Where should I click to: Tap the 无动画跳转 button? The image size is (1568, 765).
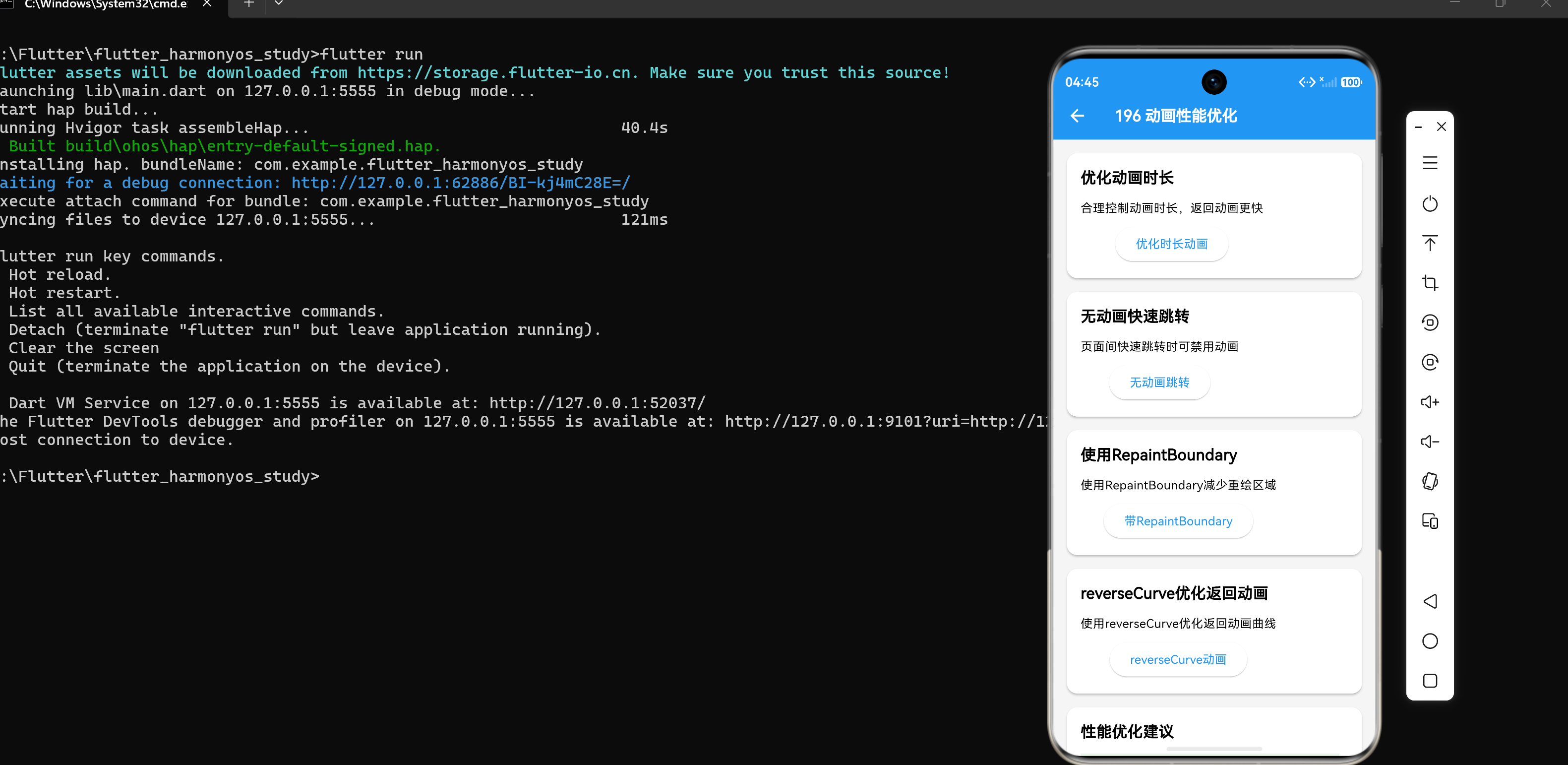coord(1159,382)
